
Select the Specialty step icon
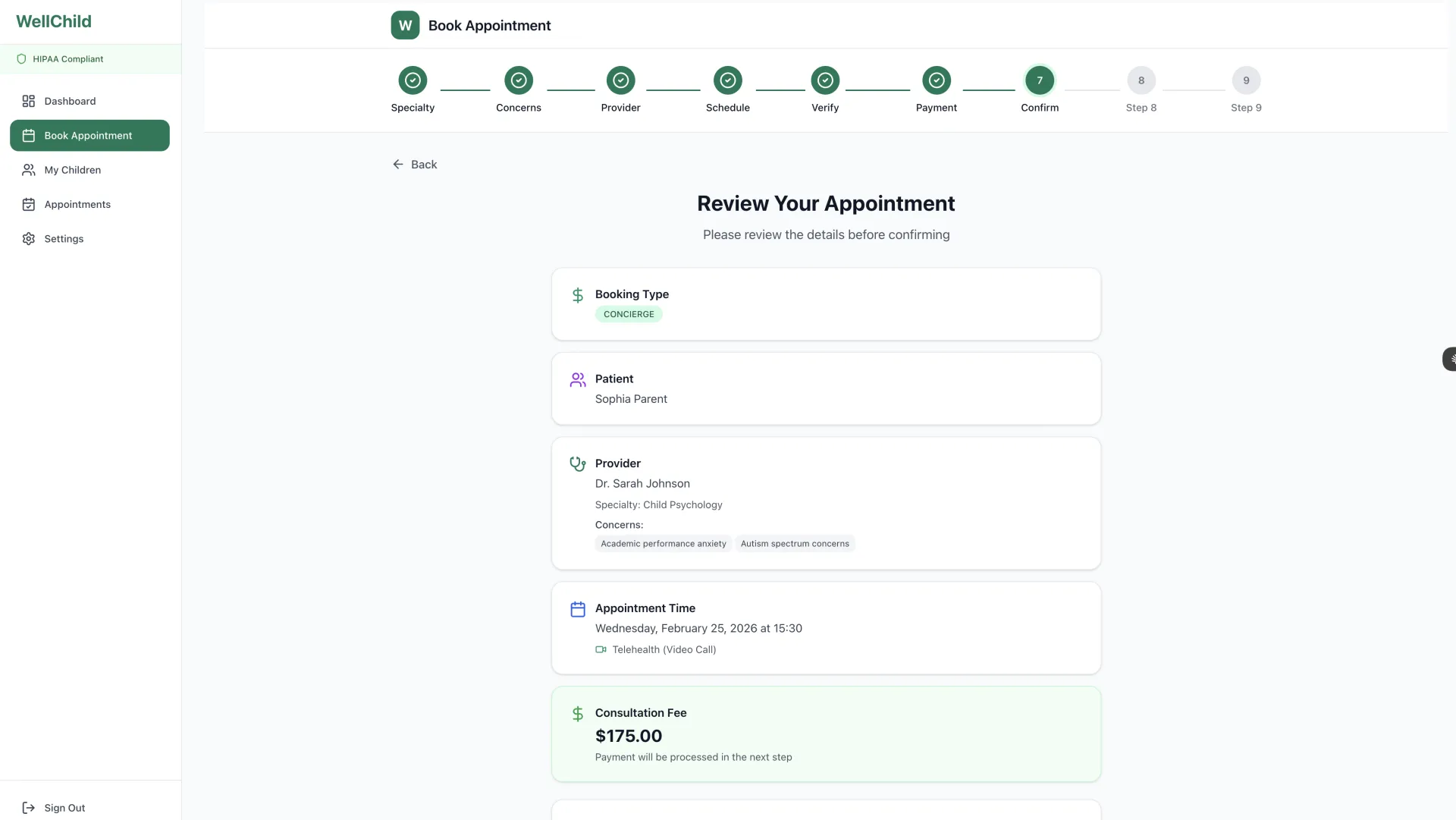(x=413, y=80)
